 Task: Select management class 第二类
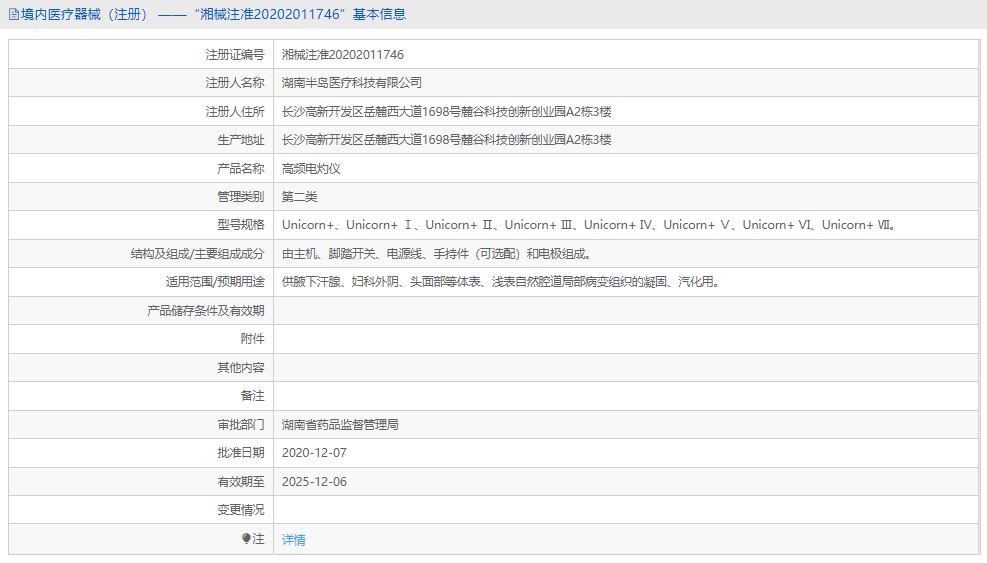299,197
